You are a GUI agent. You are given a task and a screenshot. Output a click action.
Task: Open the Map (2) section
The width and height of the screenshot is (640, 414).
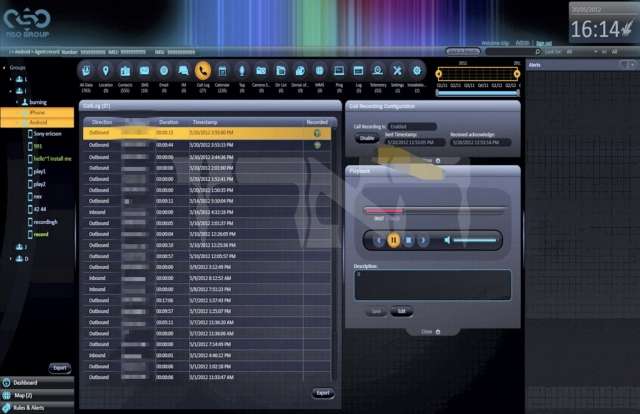click(37, 395)
